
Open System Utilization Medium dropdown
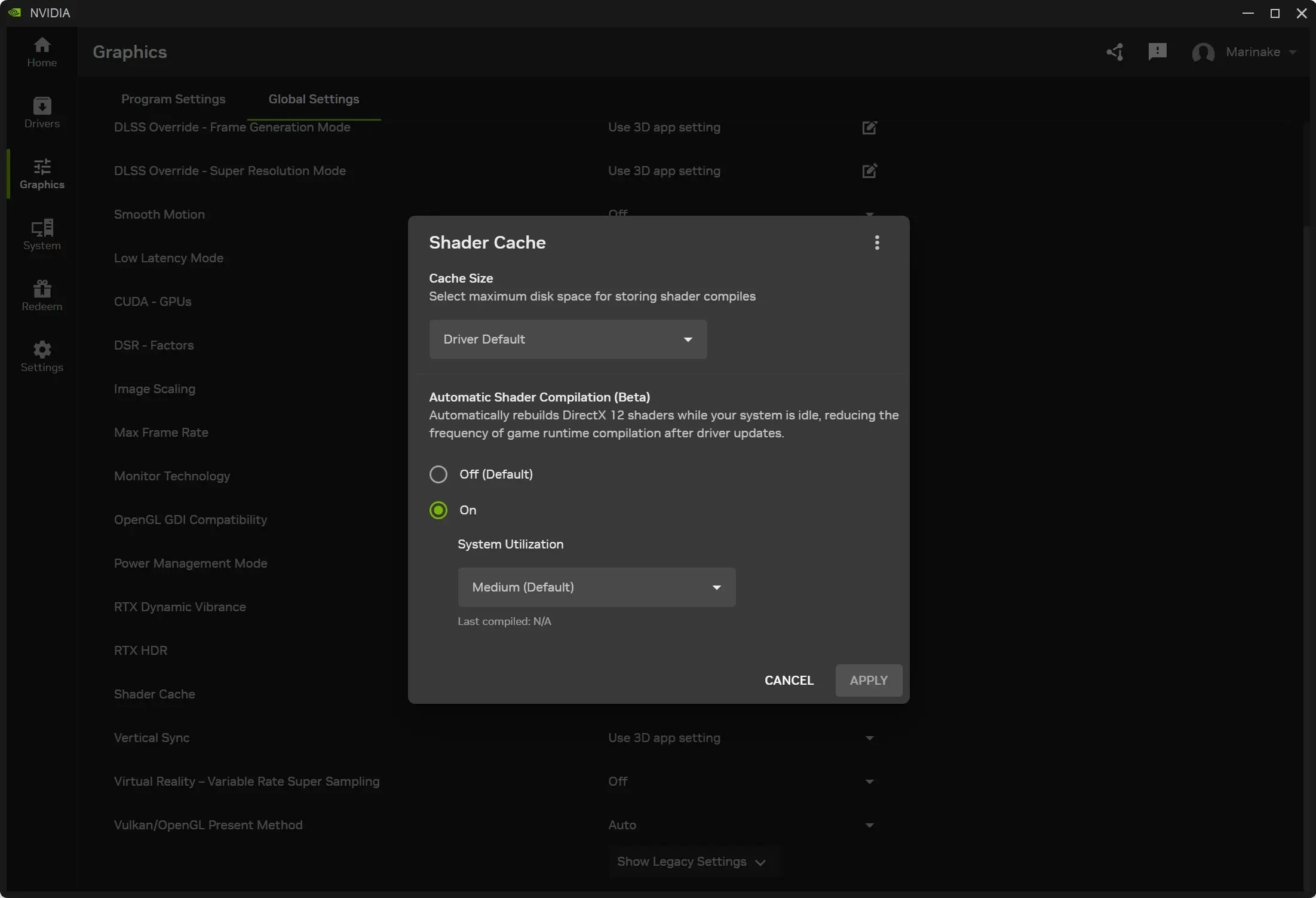[x=596, y=587]
